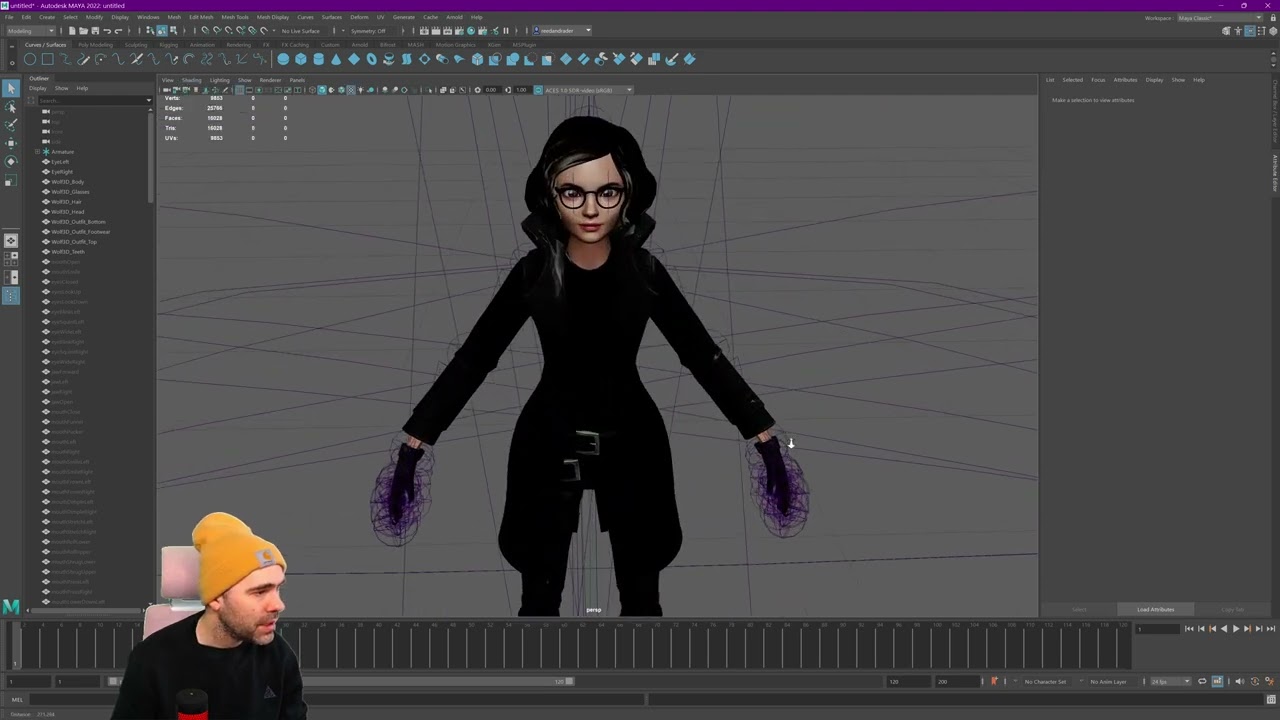Create a NURBS plane from shelf
The height and width of the screenshot is (720, 1280).
(353, 59)
